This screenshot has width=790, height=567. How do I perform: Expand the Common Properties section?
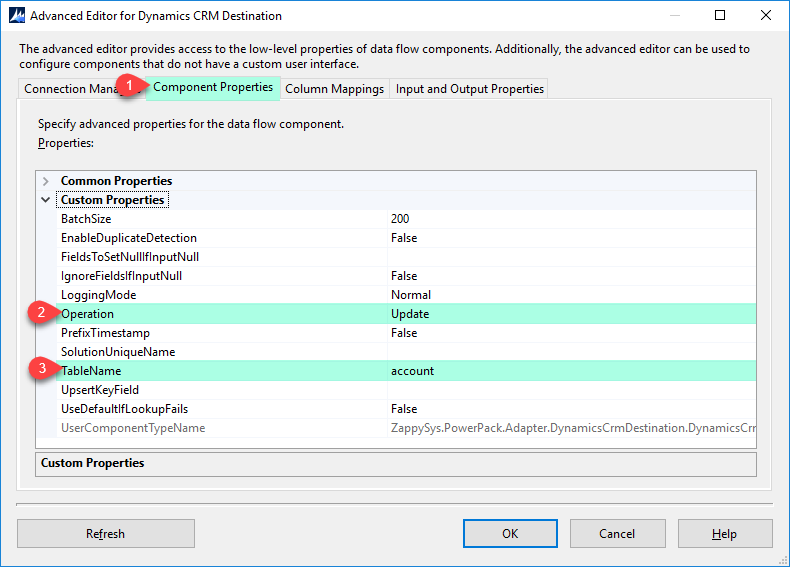click(x=46, y=181)
